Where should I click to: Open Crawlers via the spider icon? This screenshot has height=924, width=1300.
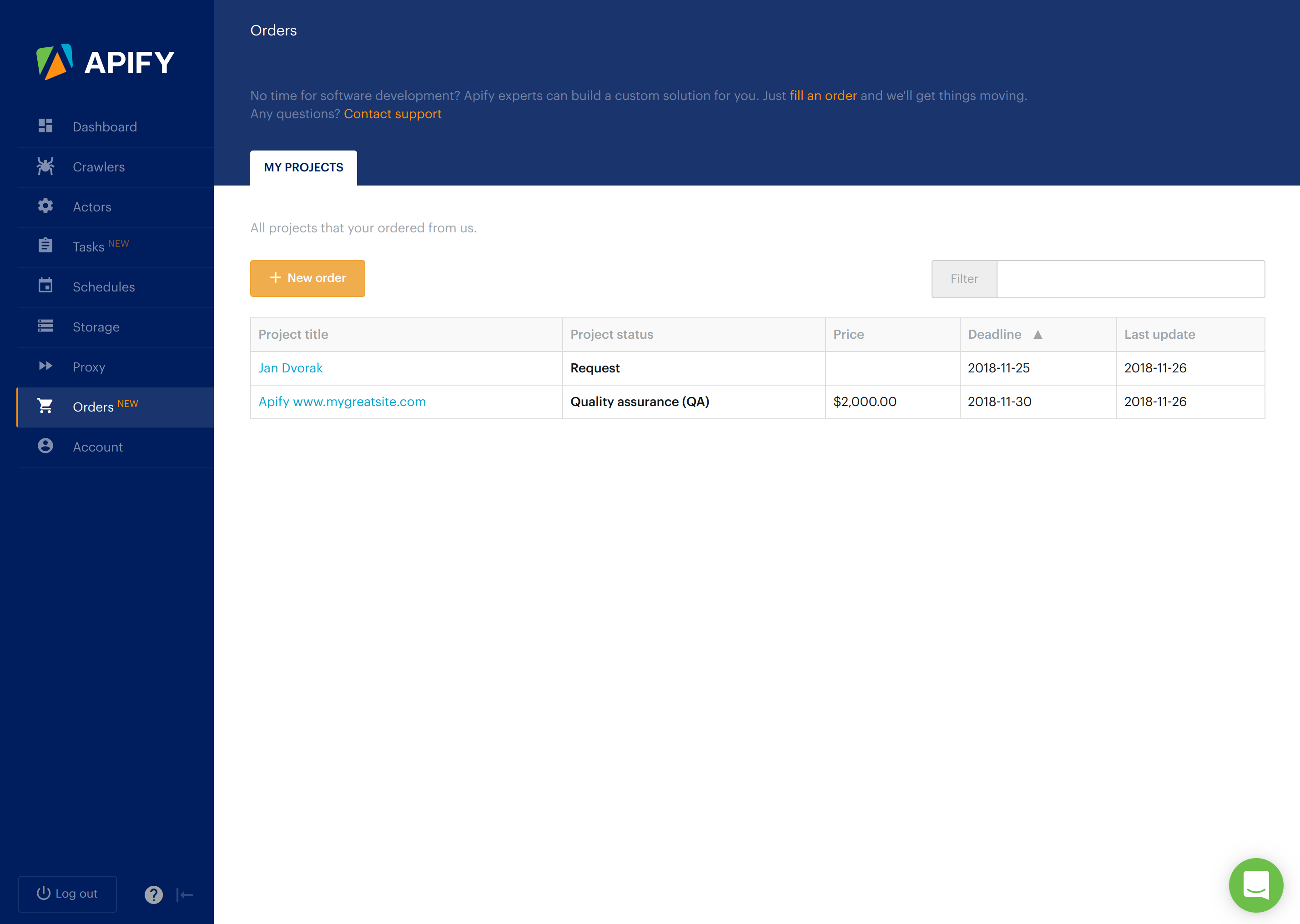pyautogui.click(x=45, y=166)
